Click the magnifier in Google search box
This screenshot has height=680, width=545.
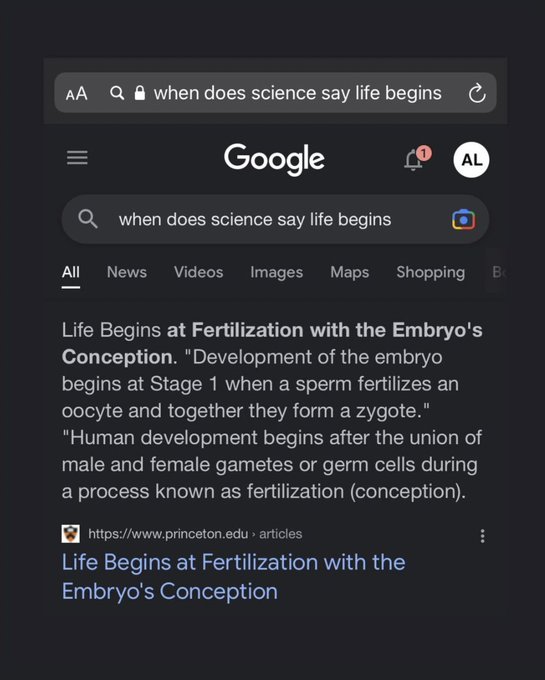coord(88,219)
